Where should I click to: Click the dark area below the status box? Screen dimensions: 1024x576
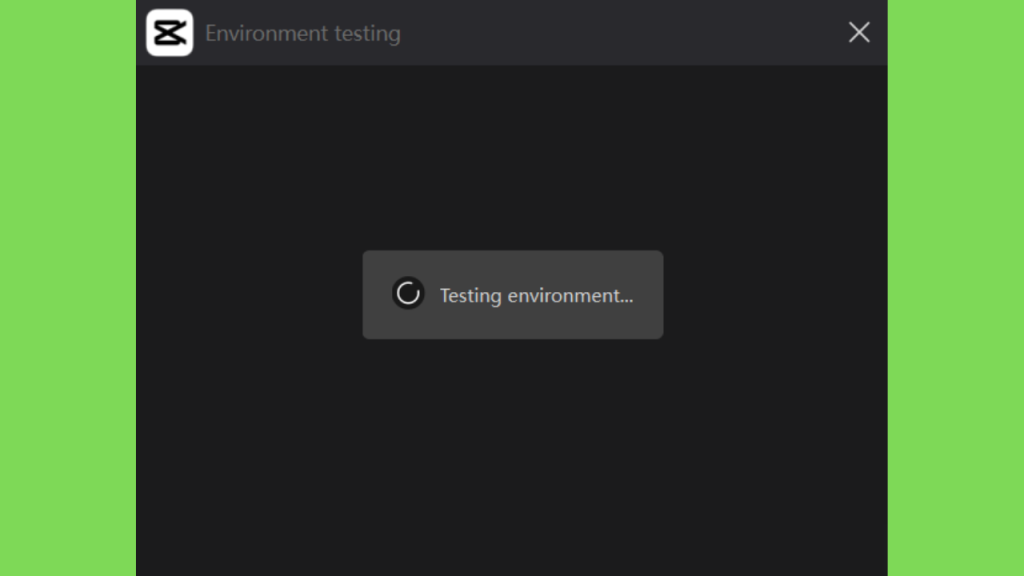(513, 457)
